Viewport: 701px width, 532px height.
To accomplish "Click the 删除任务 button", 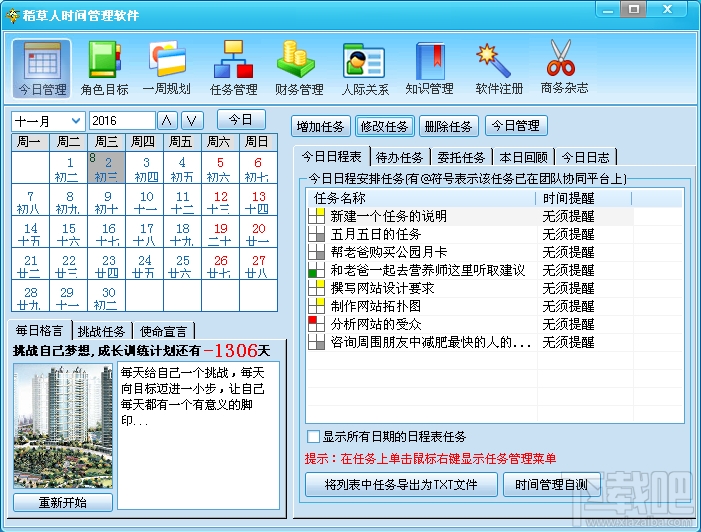I will (448, 127).
